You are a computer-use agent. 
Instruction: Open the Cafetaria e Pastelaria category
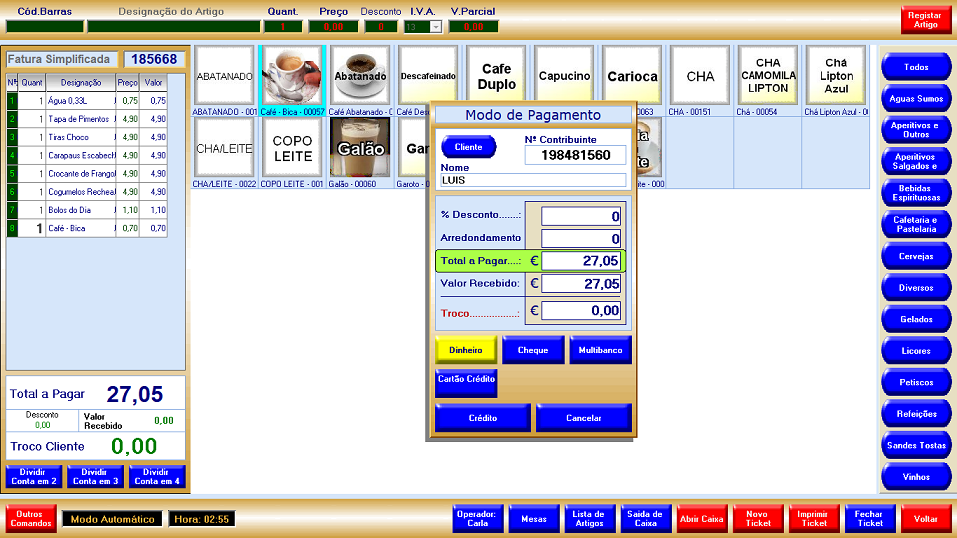[x=916, y=225]
